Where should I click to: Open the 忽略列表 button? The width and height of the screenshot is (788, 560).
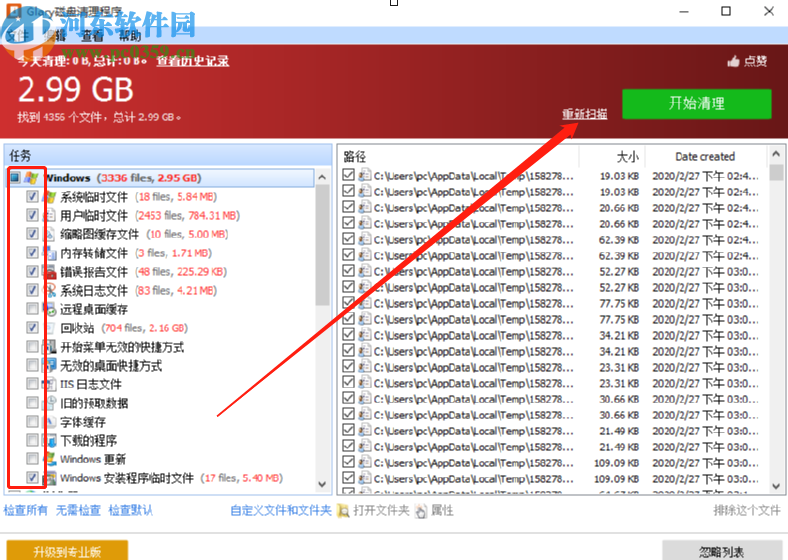click(x=722, y=551)
